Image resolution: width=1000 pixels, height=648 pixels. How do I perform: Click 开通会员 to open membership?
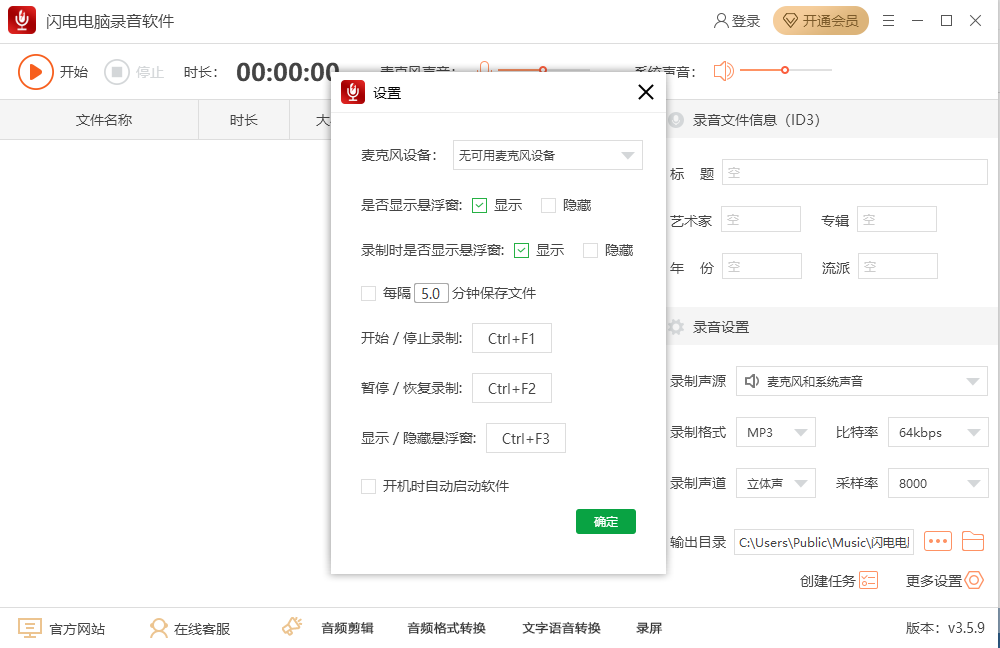click(x=821, y=20)
